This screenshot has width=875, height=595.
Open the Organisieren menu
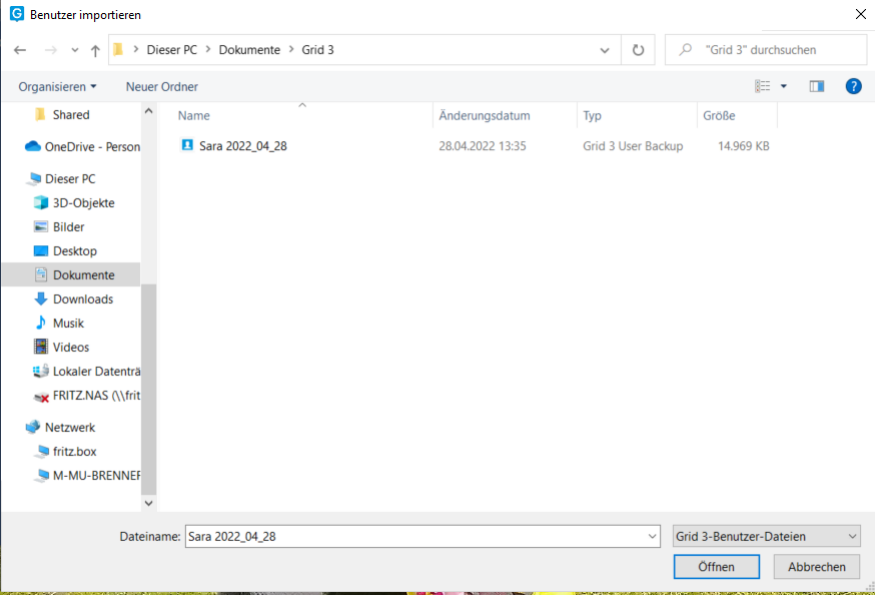click(57, 87)
